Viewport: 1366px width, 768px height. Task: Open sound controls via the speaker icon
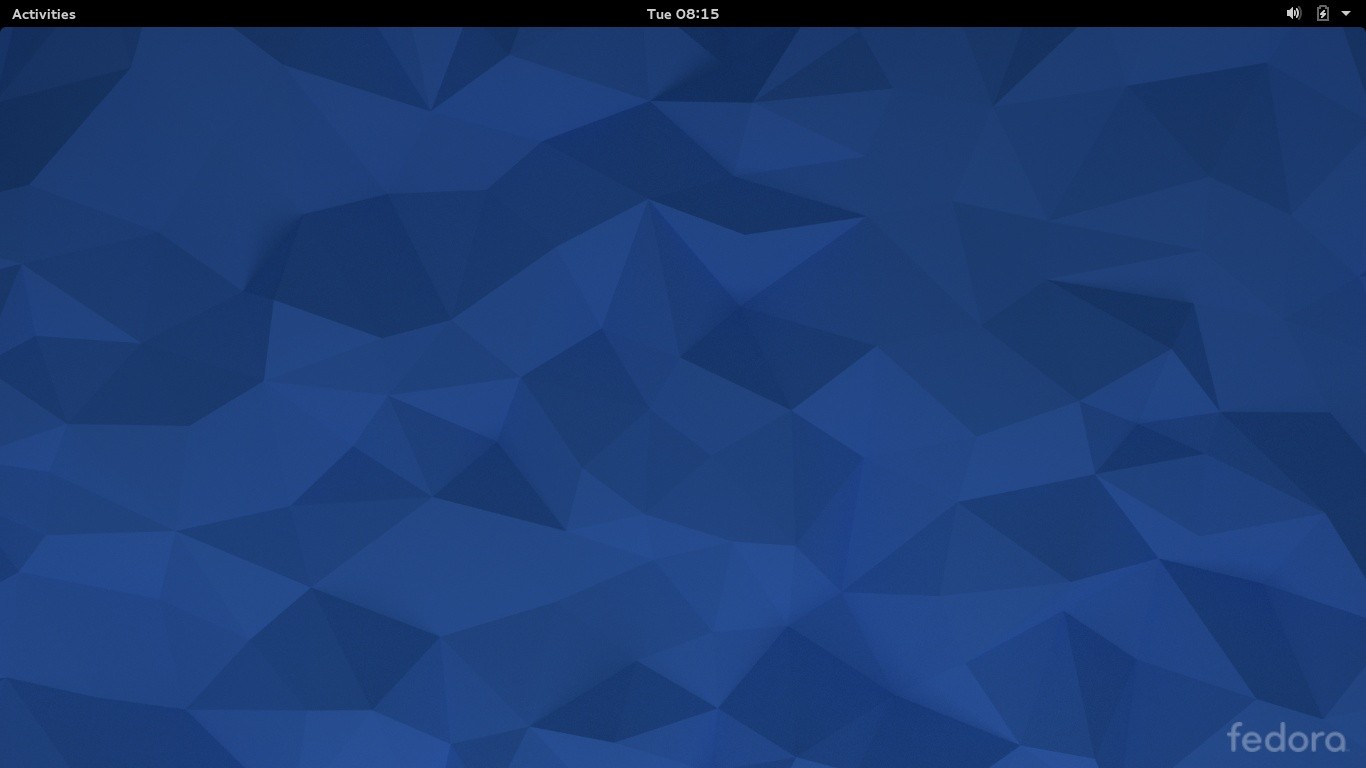click(1293, 14)
